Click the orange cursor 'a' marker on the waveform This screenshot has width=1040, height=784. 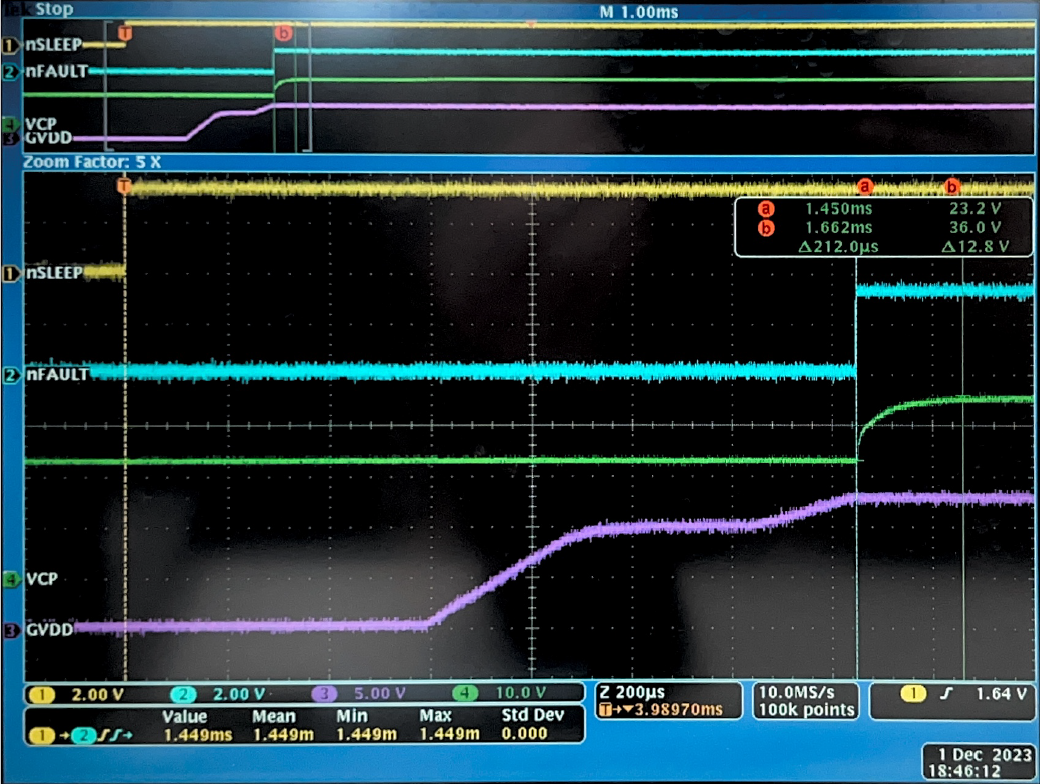click(x=864, y=186)
